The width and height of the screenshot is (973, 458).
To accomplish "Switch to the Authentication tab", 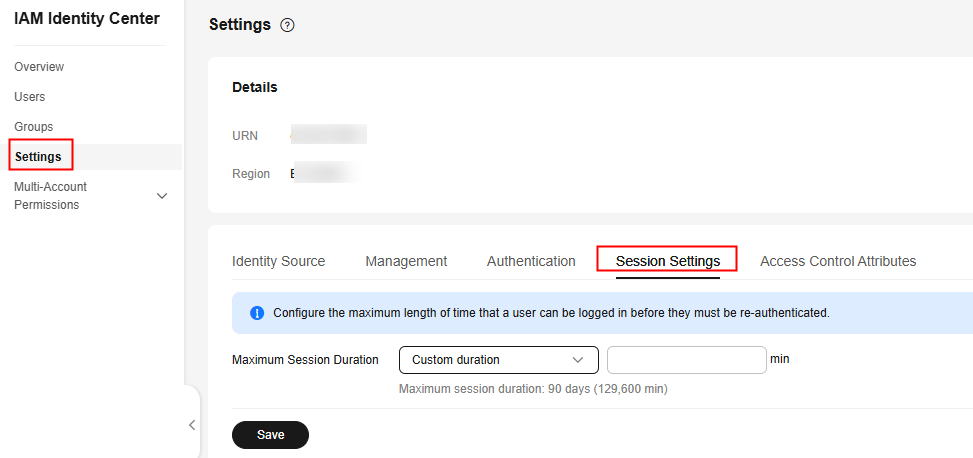I will point(531,261).
